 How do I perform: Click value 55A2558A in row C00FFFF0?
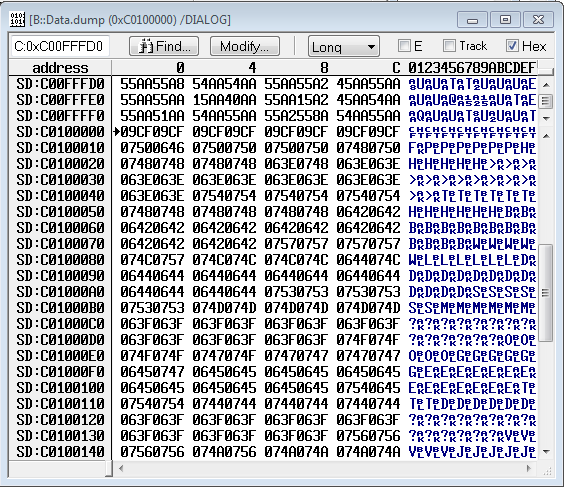point(296,116)
